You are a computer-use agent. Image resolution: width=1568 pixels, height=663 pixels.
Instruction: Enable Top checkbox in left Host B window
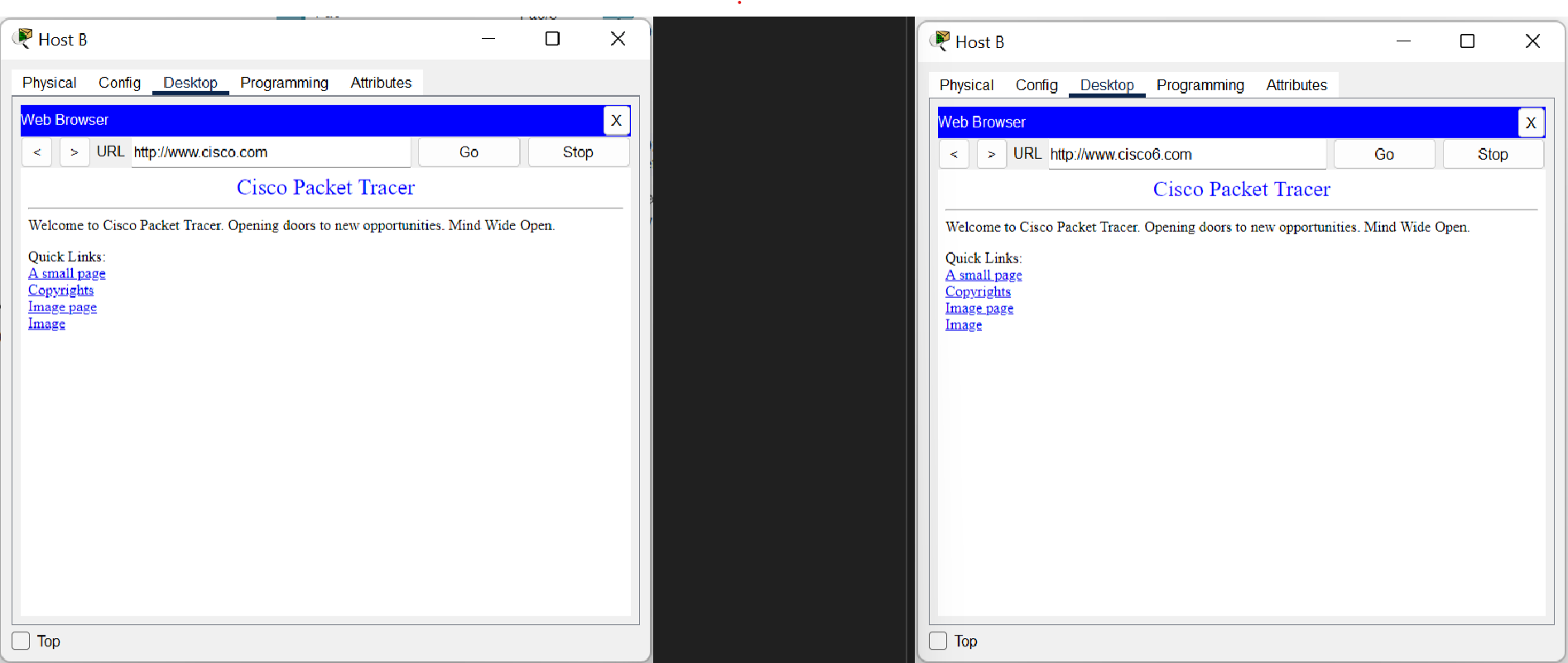click(21, 641)
